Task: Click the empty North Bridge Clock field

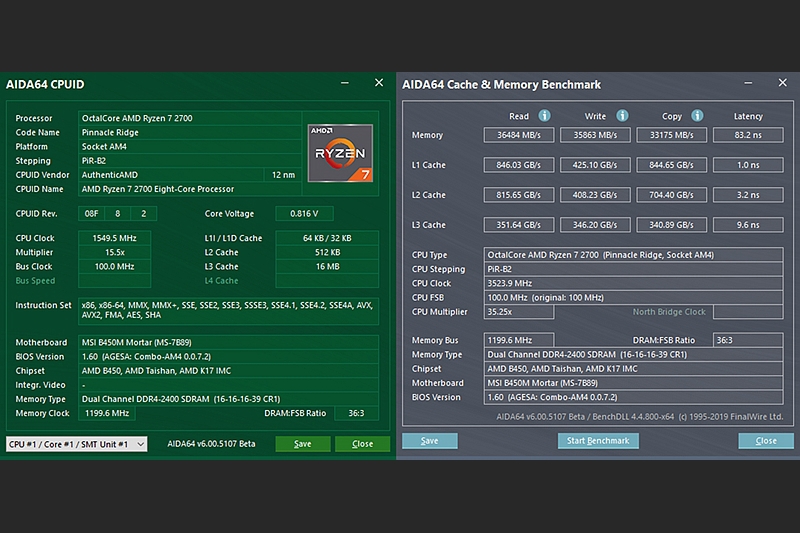Action: pos(748,312)
